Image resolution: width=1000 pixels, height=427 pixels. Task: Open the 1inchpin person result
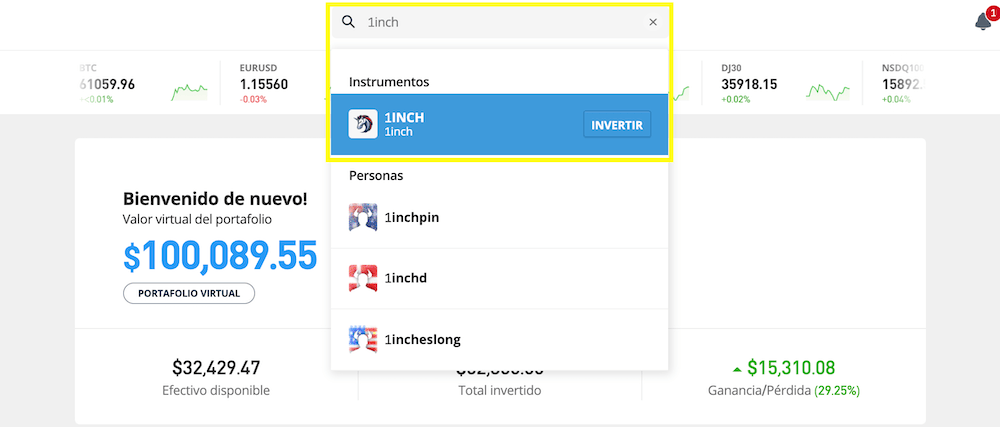(x=499, y=217)
